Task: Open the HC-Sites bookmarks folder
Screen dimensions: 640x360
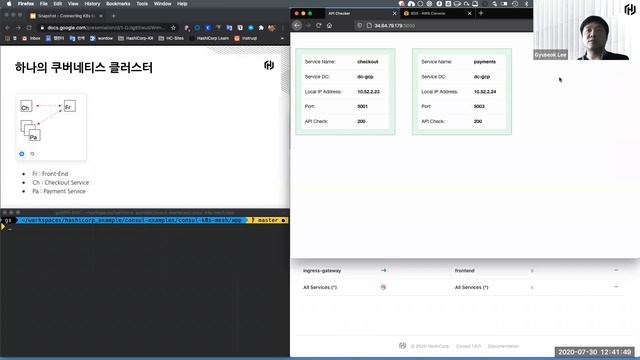Action: coord(171,38)
